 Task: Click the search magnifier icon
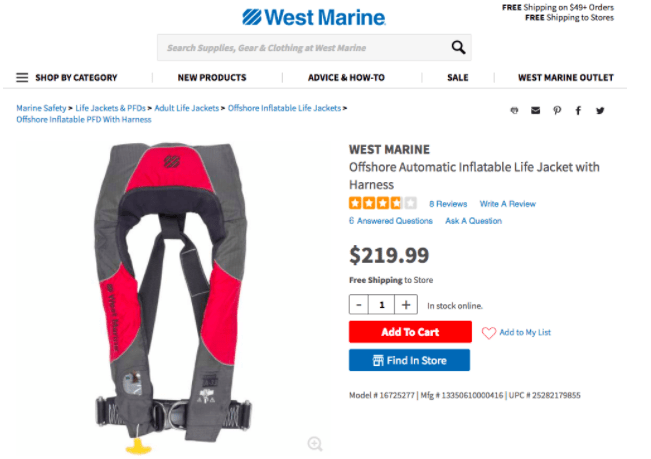click(x=458, y=47)
